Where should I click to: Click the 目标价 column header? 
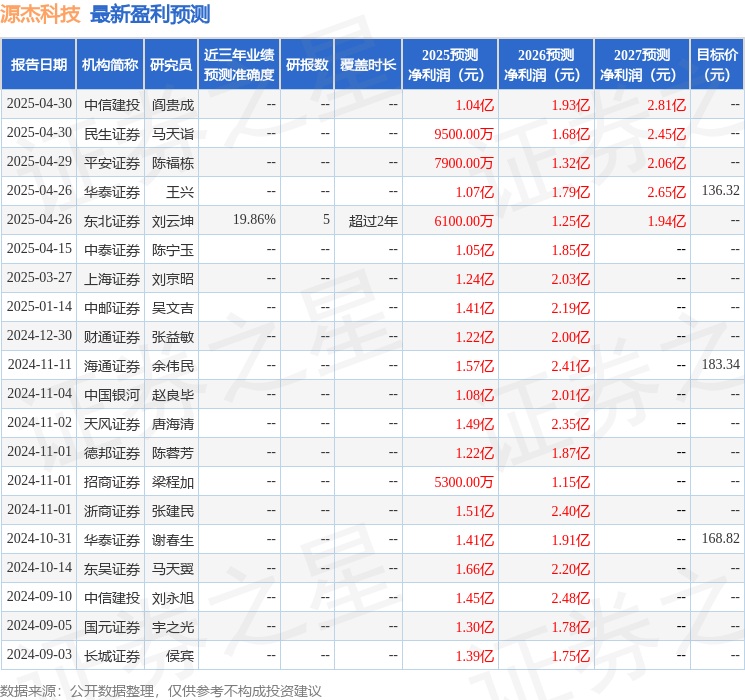tap(717, 65)
